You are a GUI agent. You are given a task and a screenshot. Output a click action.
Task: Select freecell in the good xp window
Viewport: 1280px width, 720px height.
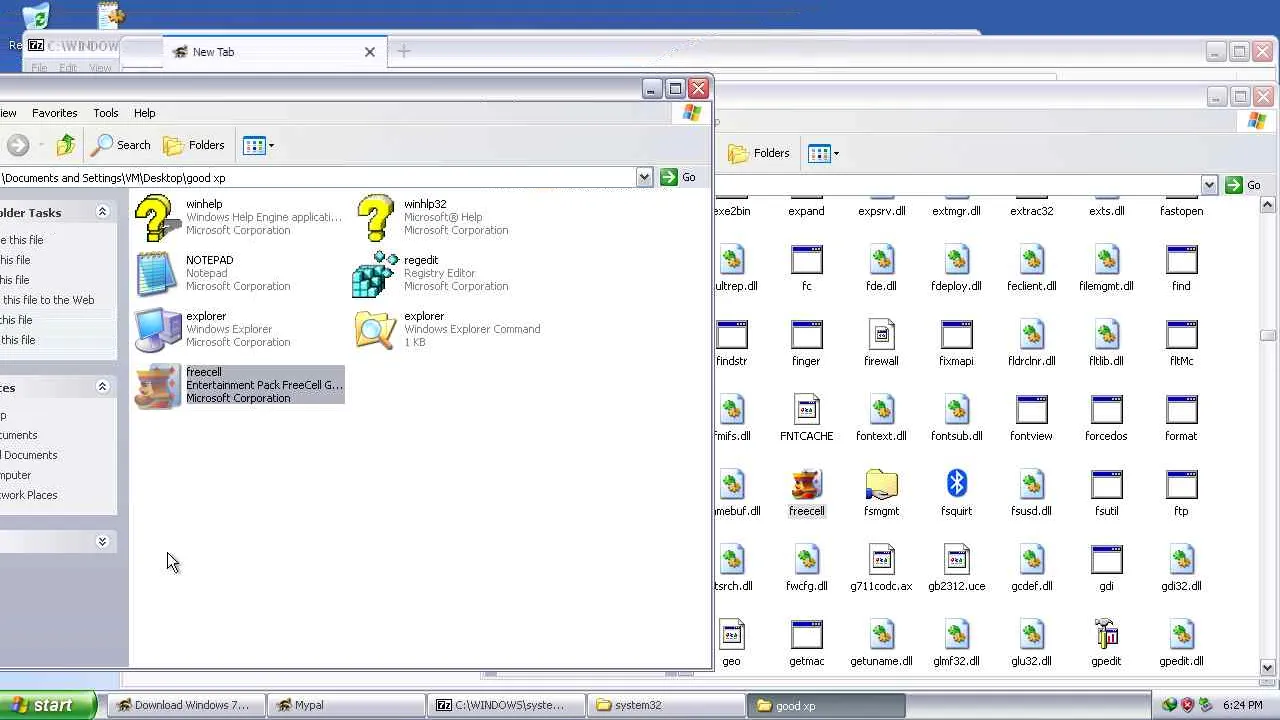pos(239,385)
